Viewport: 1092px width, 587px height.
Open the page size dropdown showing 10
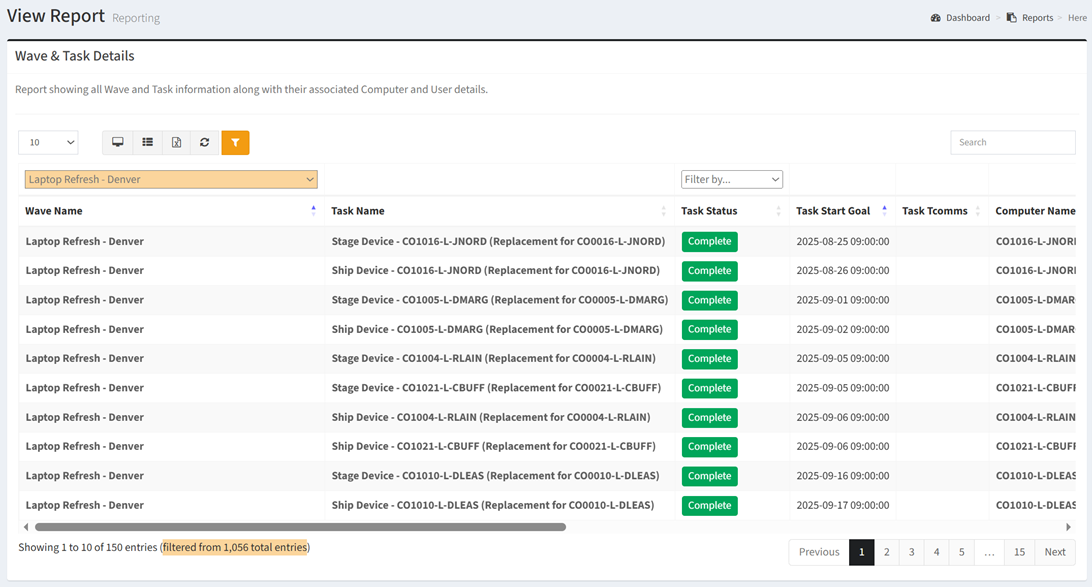pos(48,143)
